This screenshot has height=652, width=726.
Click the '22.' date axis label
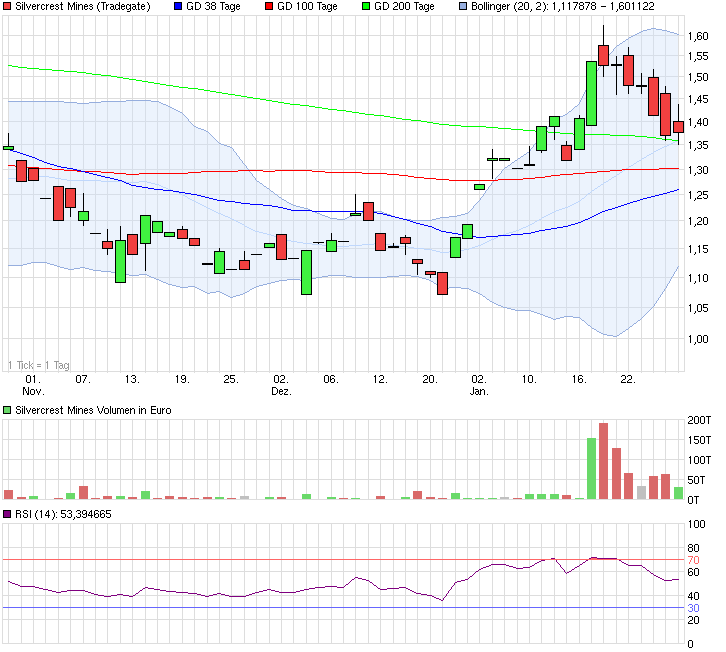coord(628,380)
